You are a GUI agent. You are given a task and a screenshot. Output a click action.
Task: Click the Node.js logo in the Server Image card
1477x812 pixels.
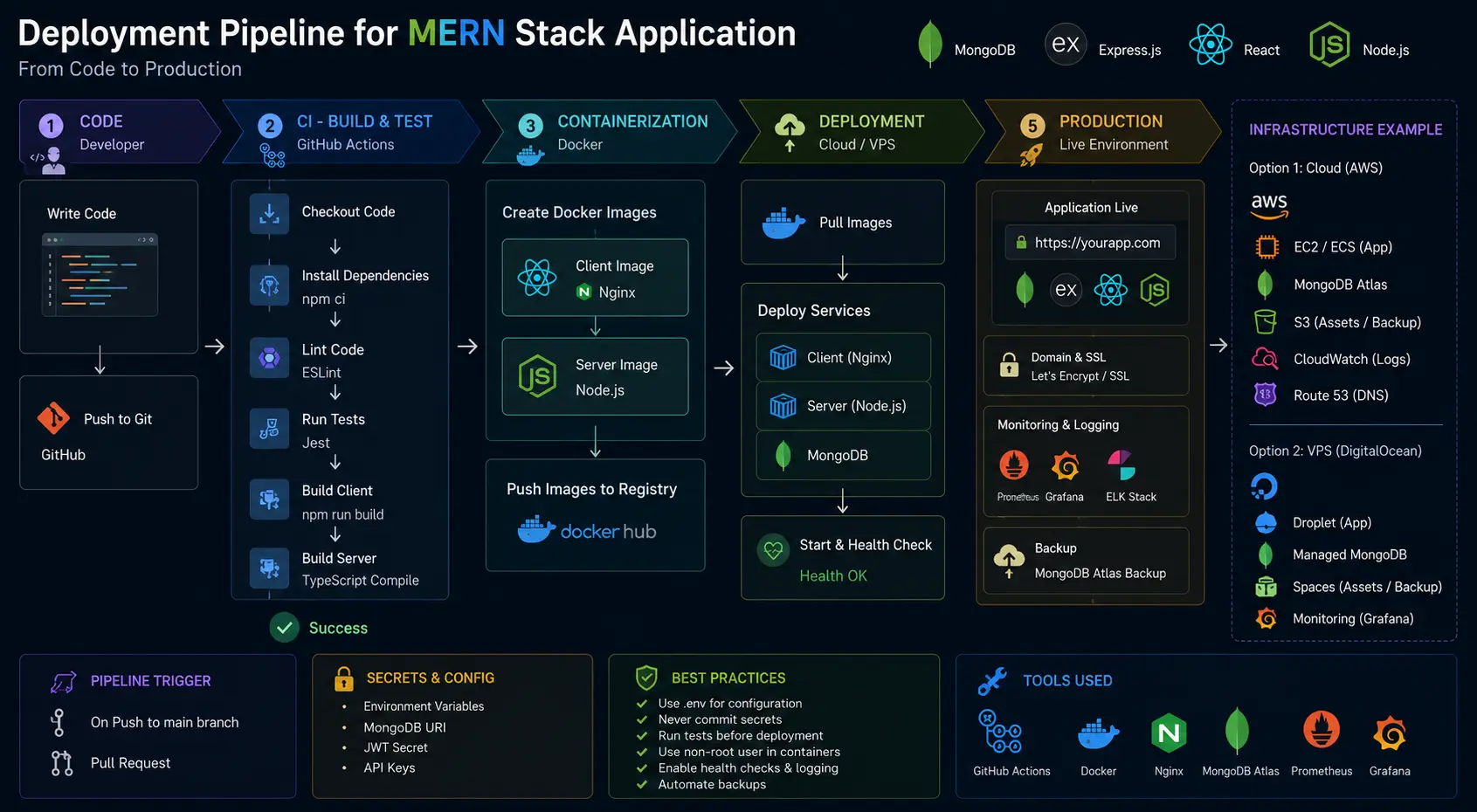coord(537,376)
